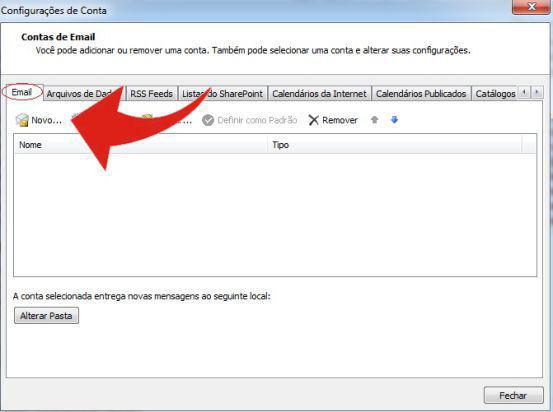Close the Configurações de Conta window
Screen dimensions: 553x412
coord(531,7)
